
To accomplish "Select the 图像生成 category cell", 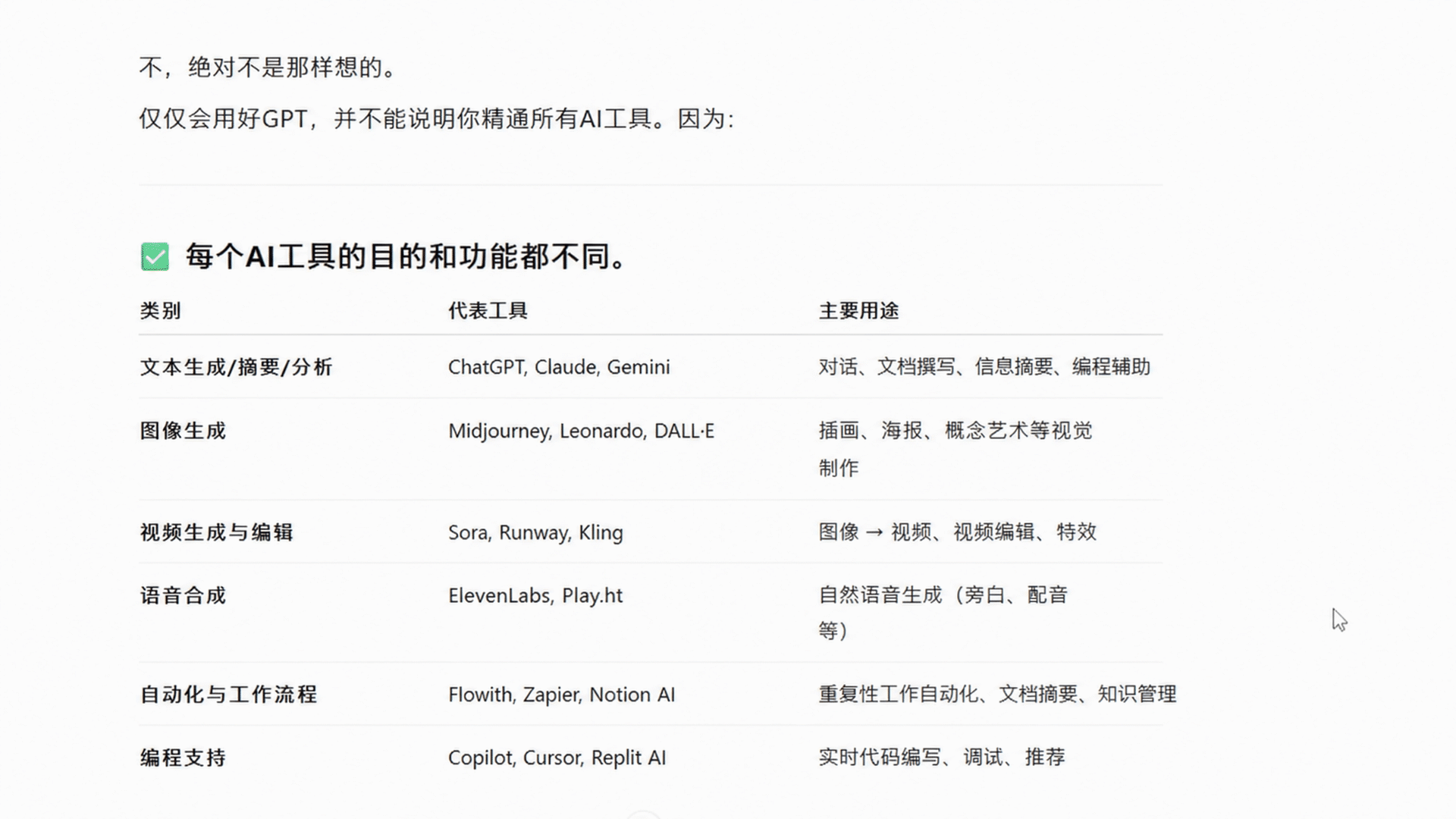I will coord(183,431).
